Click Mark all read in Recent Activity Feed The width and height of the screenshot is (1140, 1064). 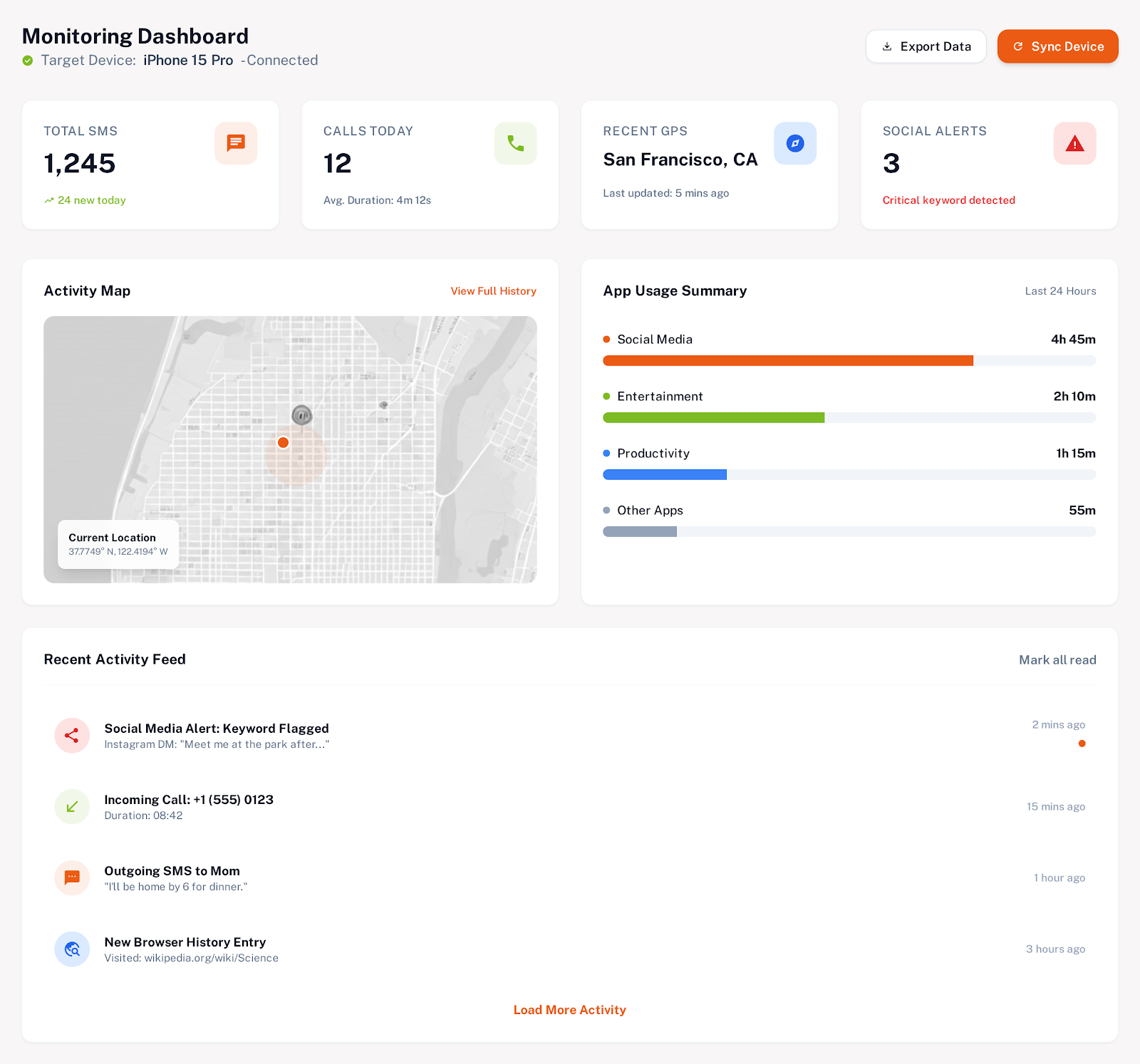coord(1057,659)
